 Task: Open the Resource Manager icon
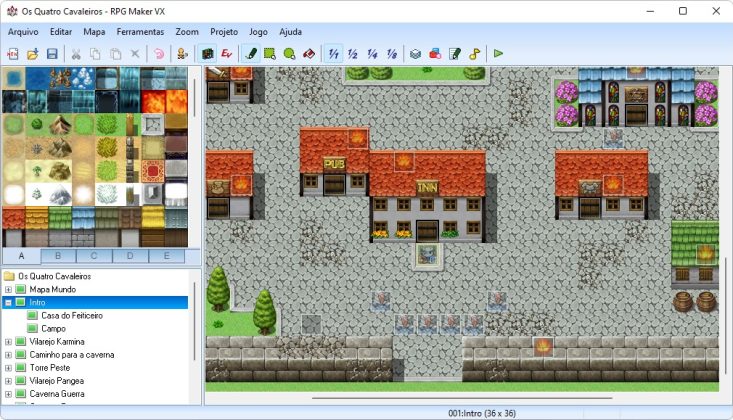435,54
